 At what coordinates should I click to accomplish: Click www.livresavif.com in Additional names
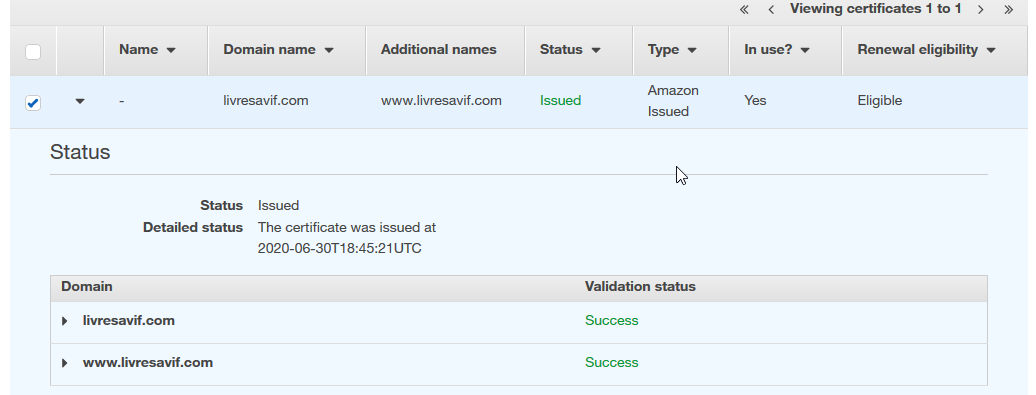coord(441,100)
